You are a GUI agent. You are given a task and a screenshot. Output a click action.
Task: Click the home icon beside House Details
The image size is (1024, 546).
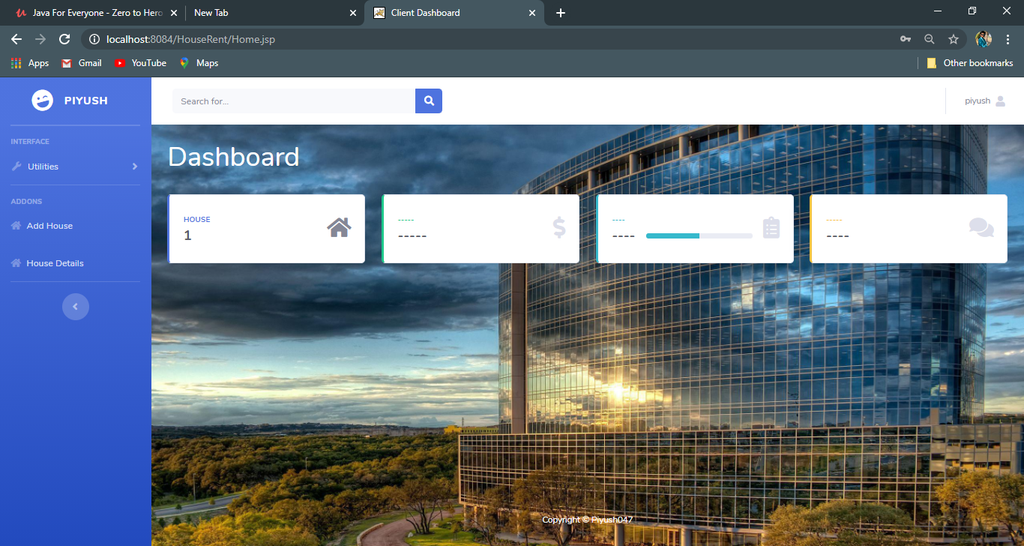point(16,263)
